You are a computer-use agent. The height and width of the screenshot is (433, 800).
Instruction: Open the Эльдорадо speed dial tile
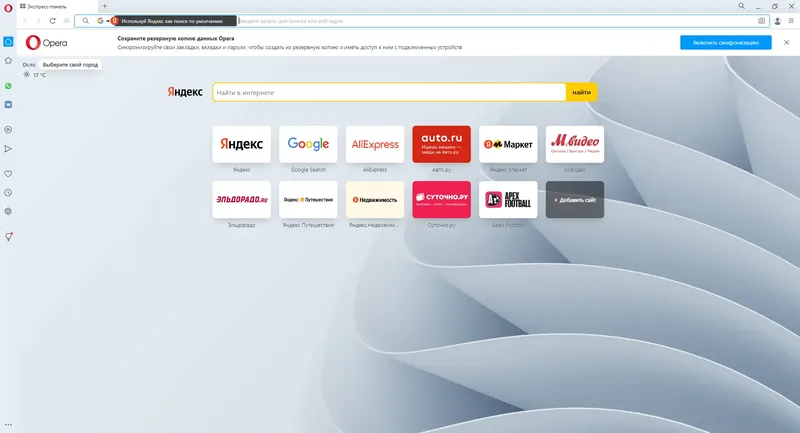tap(241, 199)
